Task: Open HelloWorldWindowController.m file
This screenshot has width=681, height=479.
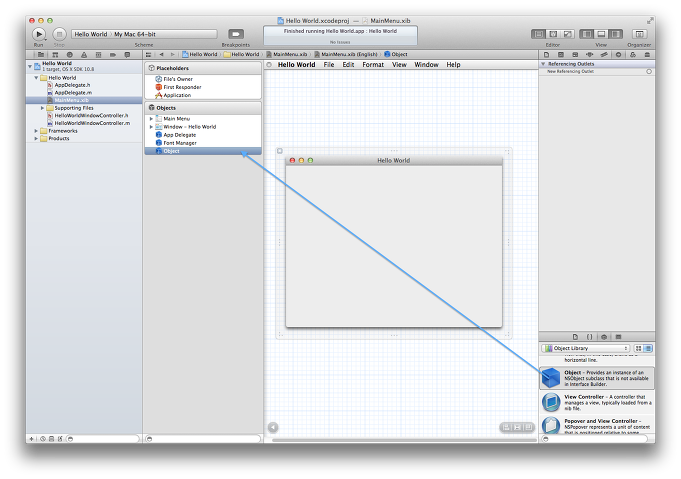Action: [x=92, y=123]
